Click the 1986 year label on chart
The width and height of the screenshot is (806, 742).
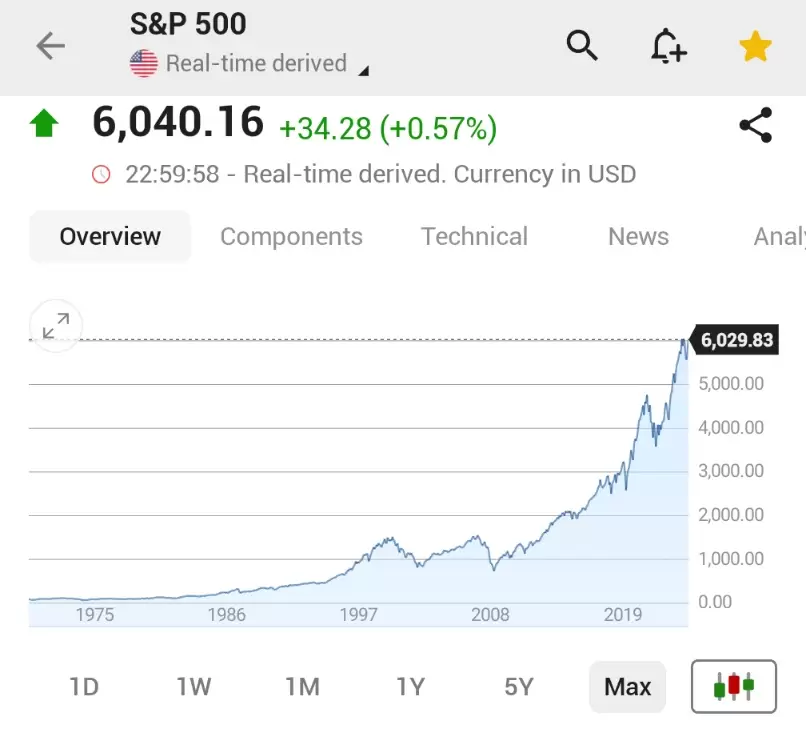pos(227,614)
